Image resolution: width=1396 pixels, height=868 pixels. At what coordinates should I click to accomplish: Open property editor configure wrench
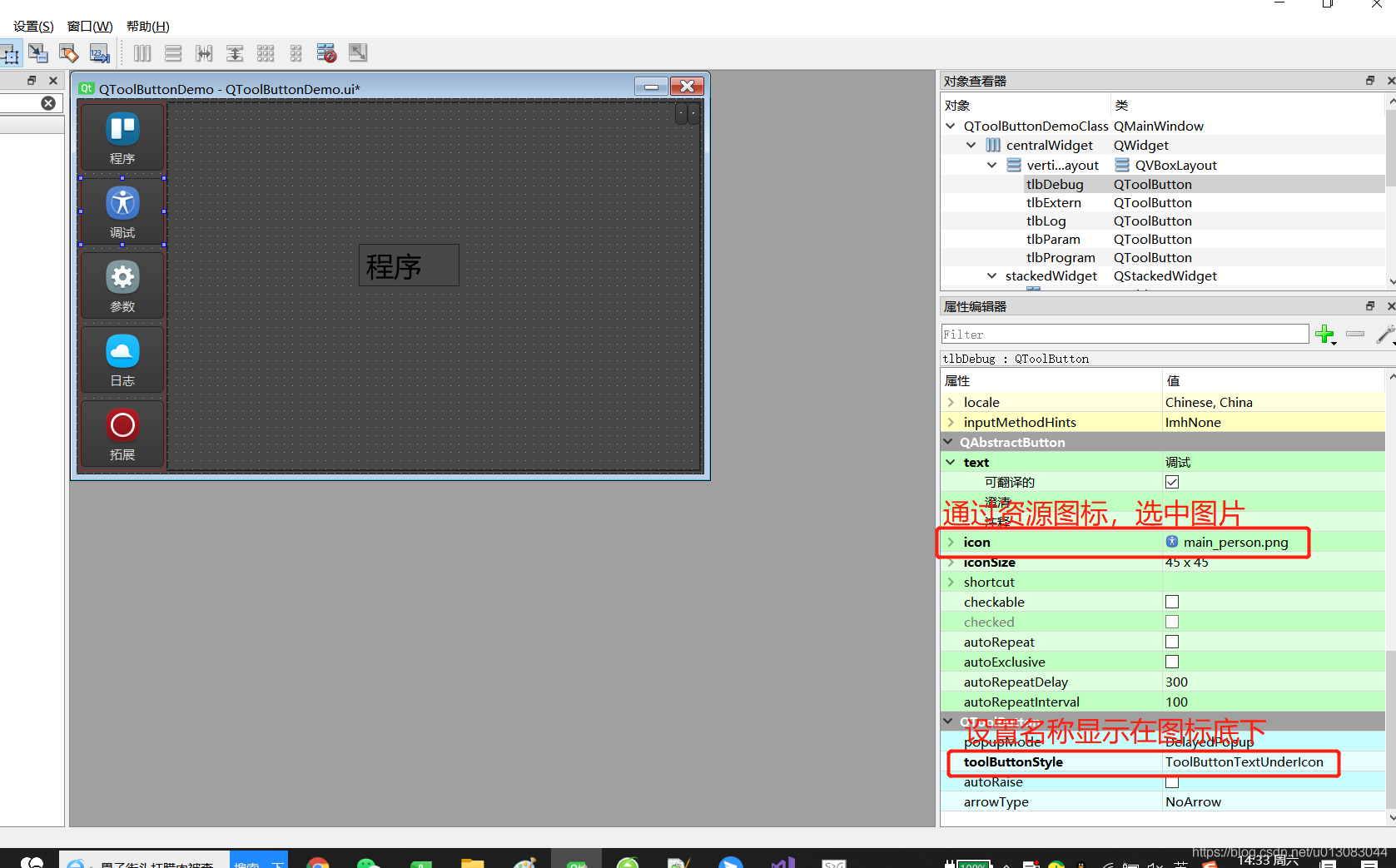[1385, 335]
